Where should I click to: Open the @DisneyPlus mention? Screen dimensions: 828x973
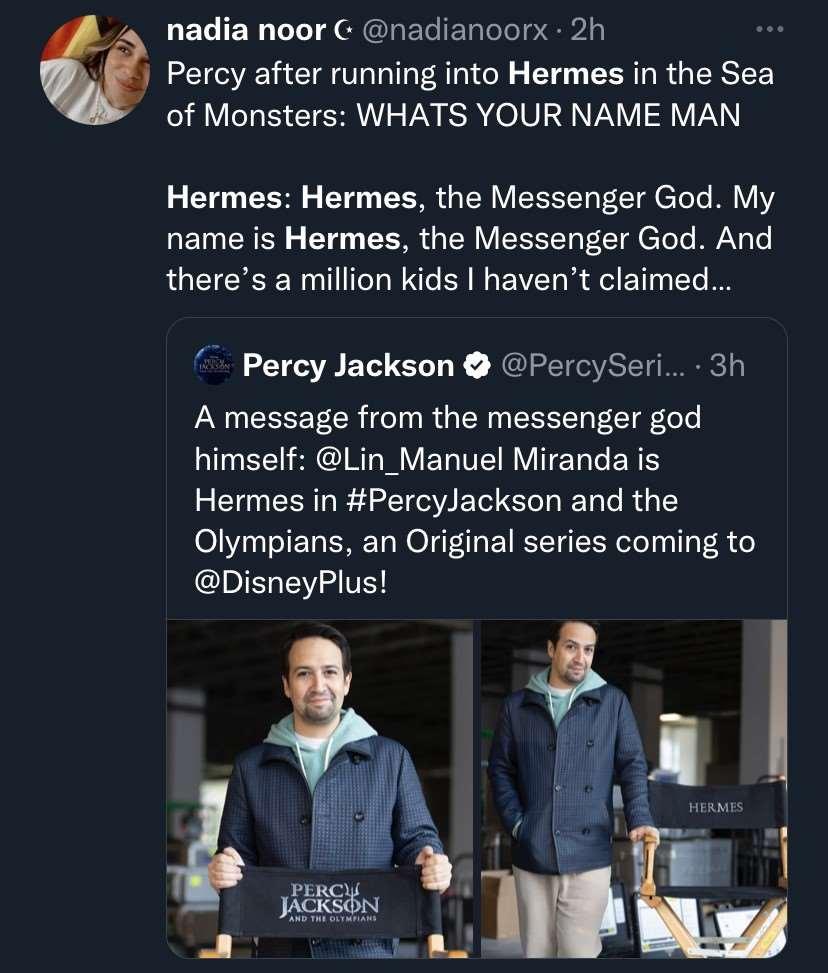[x=289, y=581]
